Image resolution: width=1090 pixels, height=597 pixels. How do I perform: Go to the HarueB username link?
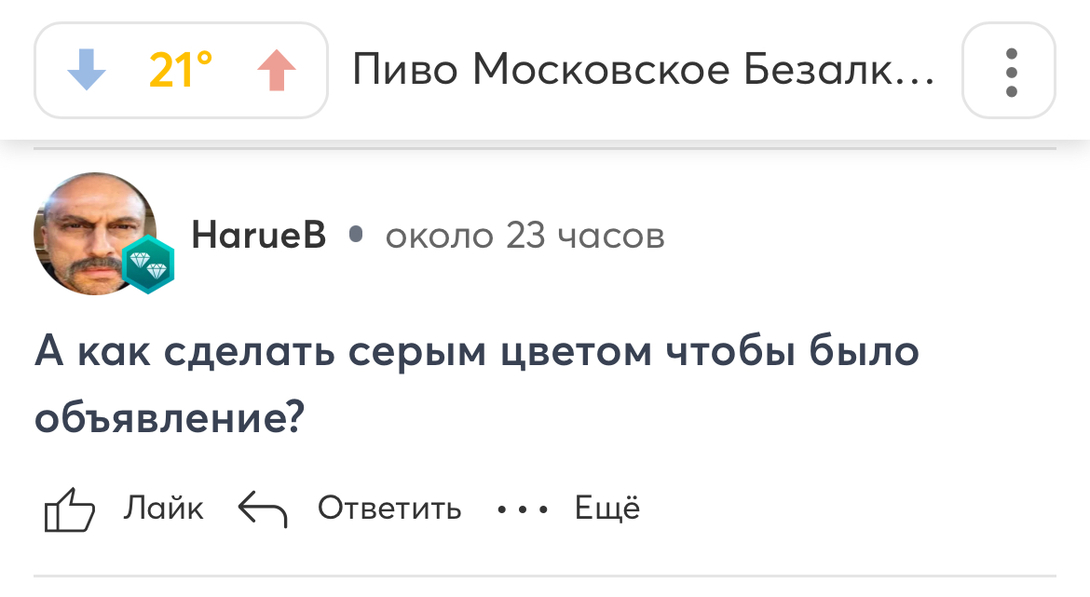258,236
